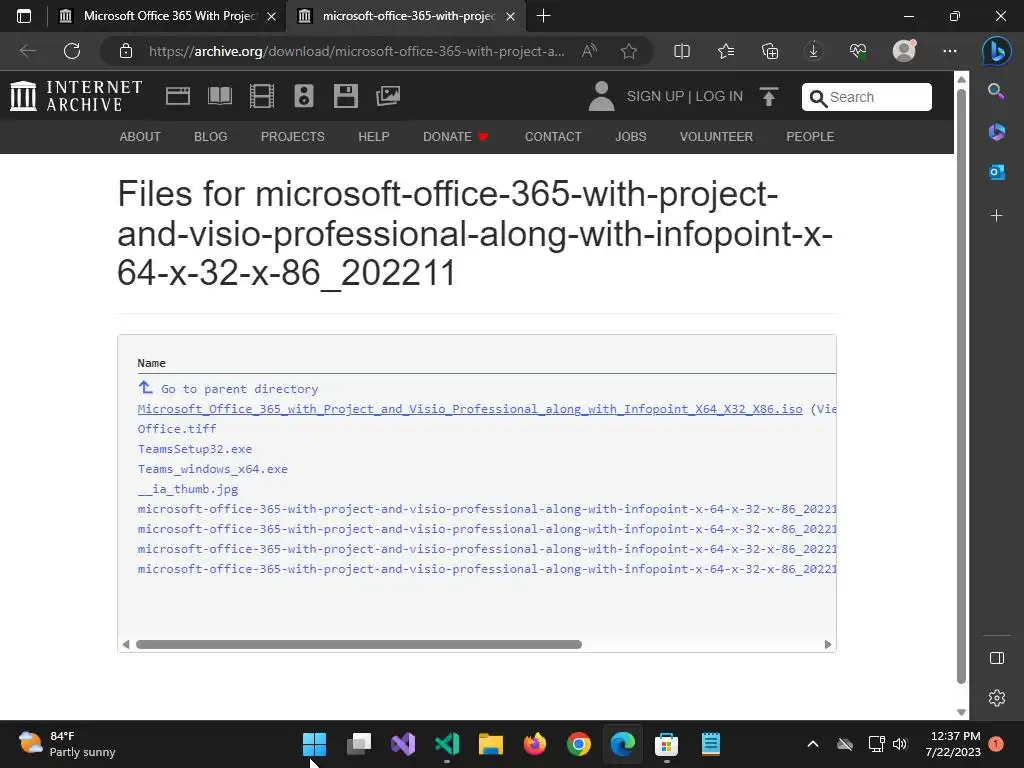
Task: Click the page vertical scrollbar
Action: coord(961,385)
